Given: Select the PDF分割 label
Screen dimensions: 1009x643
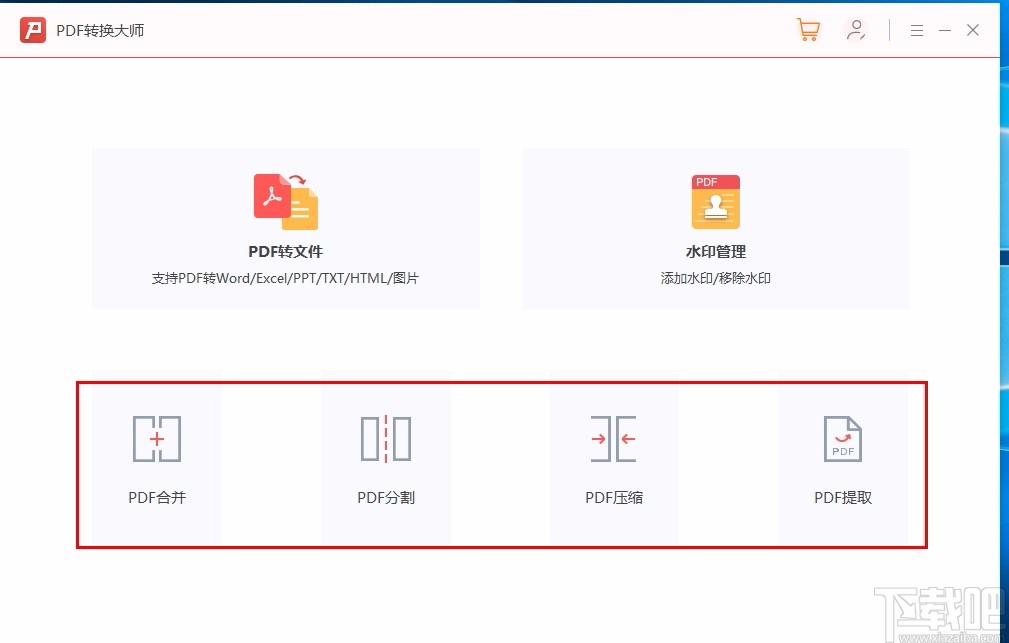Looking at the screenshot, I should (x=386, y=498).
